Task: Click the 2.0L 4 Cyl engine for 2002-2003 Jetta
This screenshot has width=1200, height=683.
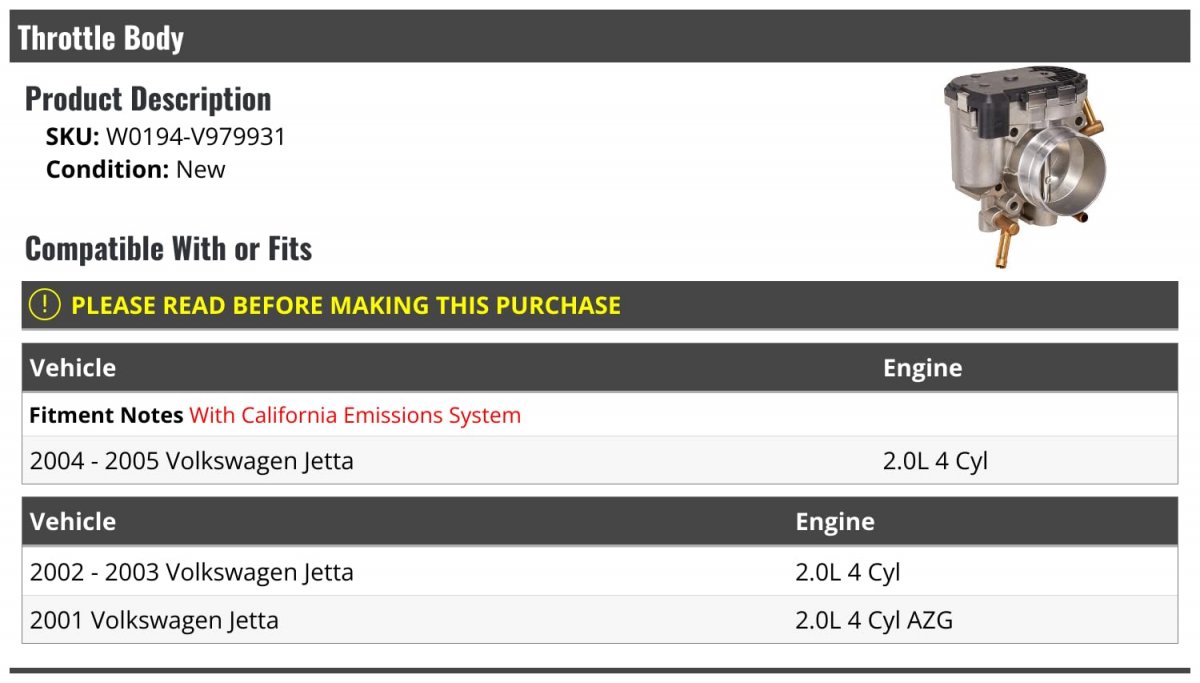Action: (848, 573)
